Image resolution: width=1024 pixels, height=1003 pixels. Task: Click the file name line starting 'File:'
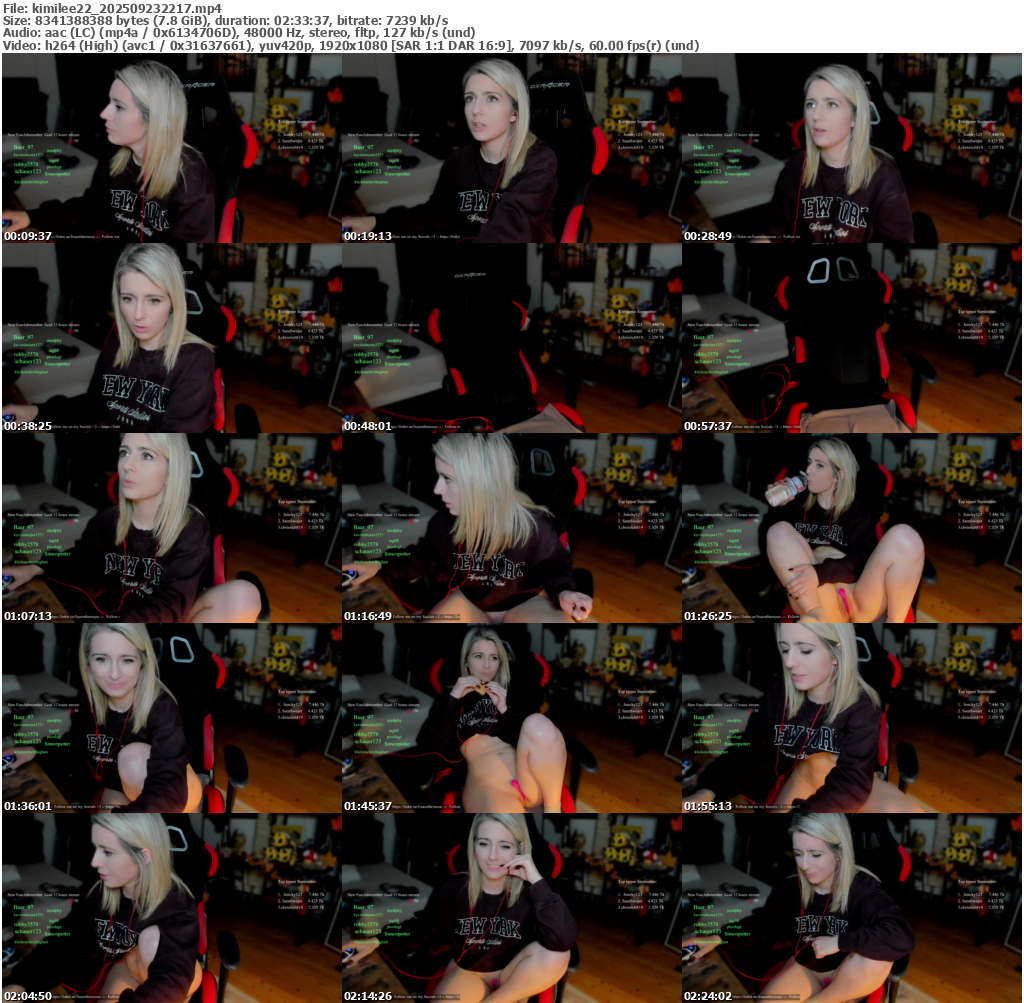[112, 8]
